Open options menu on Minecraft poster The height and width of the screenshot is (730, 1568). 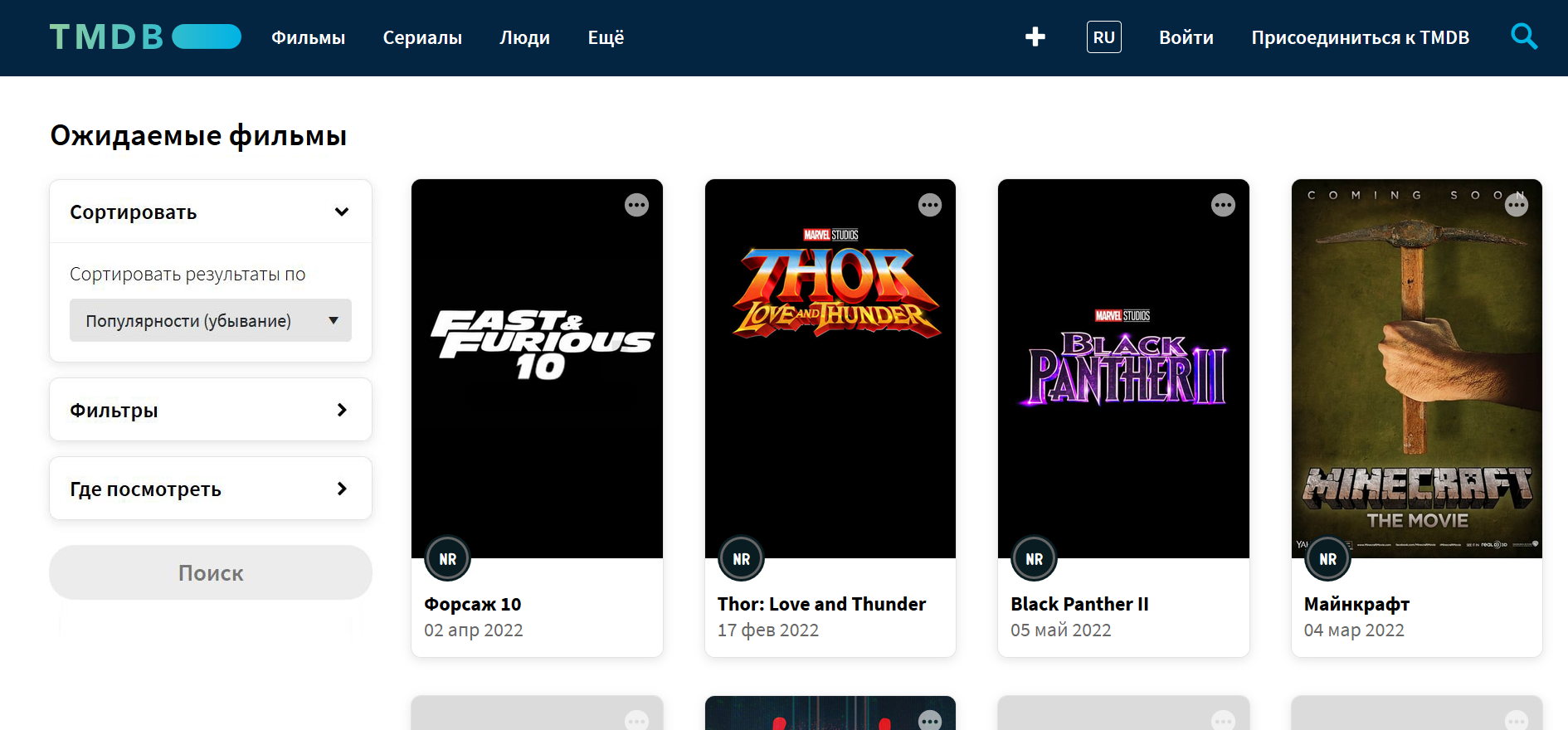[1516, 205]
